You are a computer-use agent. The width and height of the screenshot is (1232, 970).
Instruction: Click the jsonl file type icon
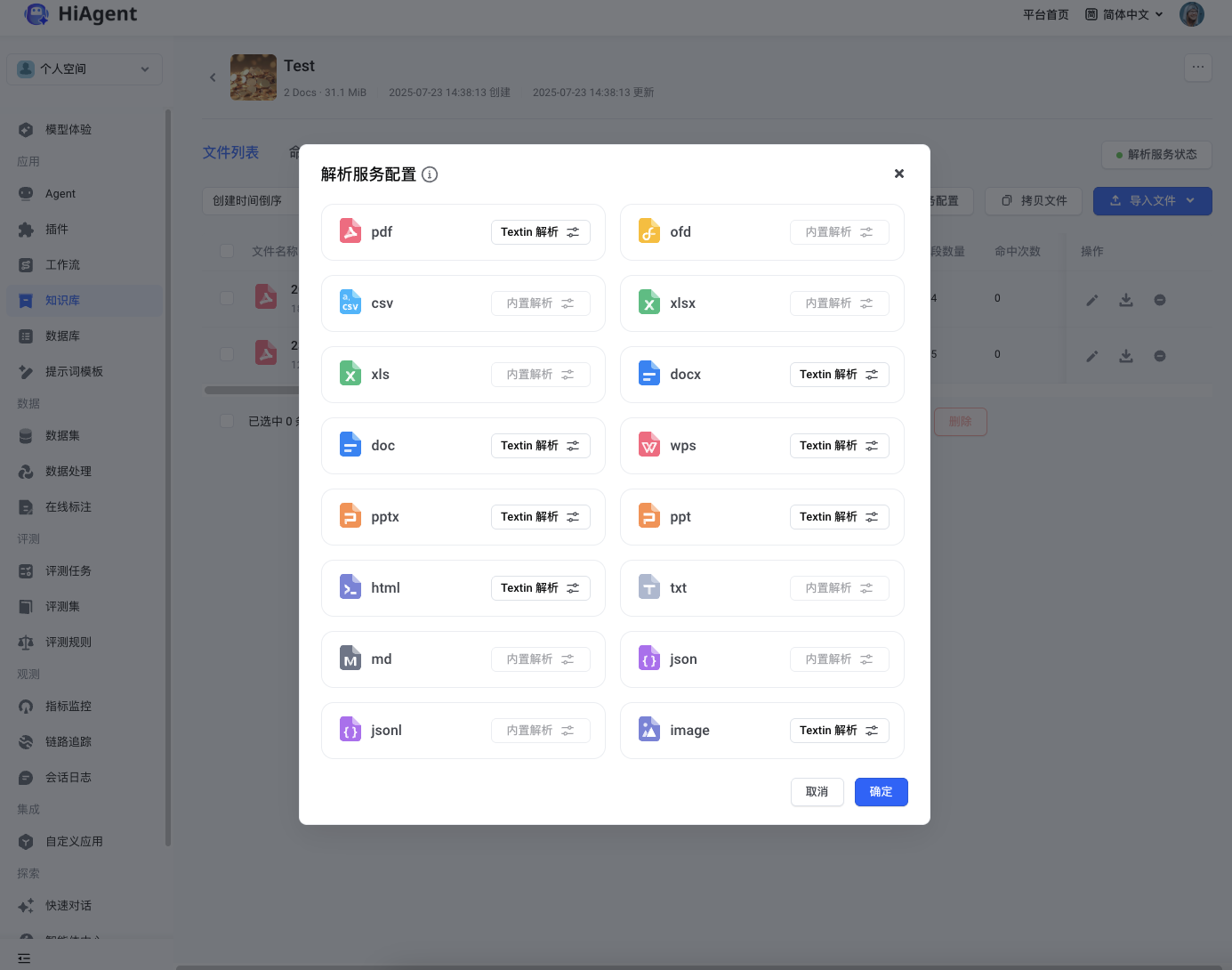click(350, 730)
